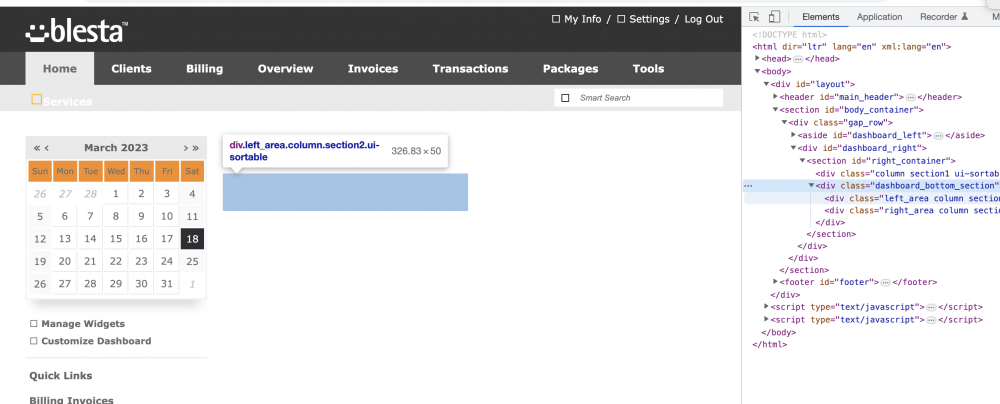Click the icon before Settings

tap(621, 19)
